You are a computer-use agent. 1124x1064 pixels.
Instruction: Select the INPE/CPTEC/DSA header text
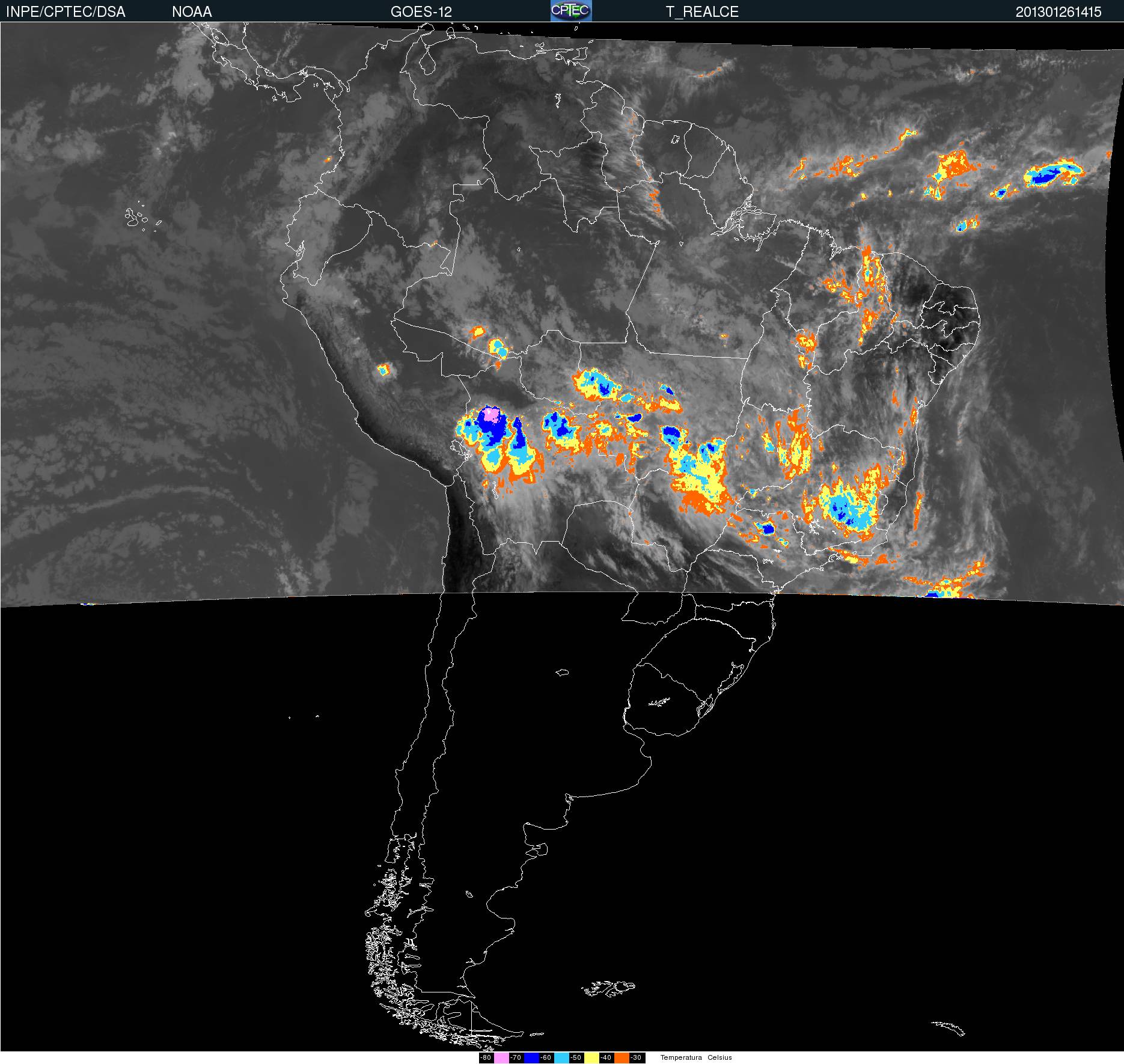(66, 12)
